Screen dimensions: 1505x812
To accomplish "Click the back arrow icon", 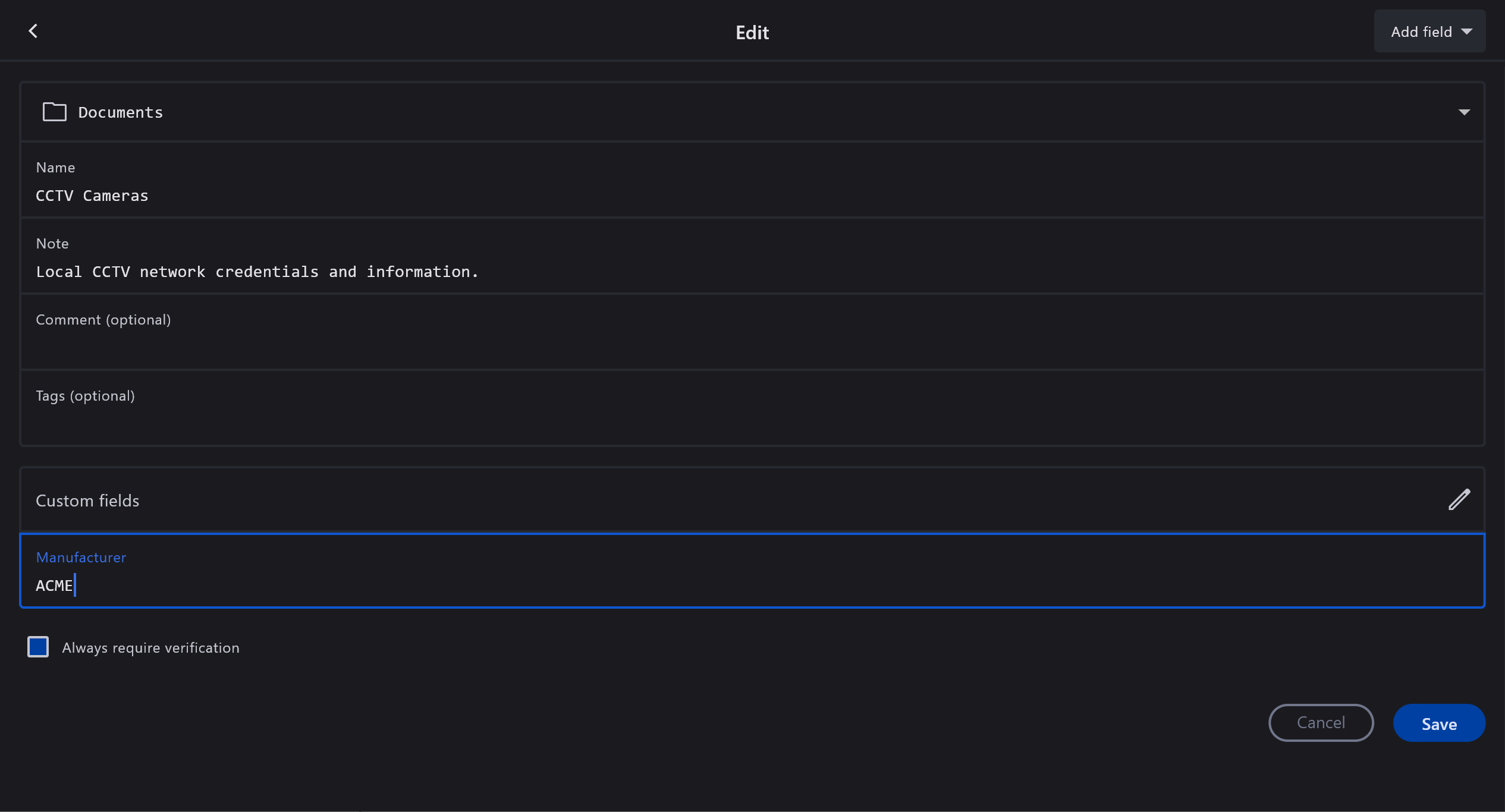I will pyautogui.click(x=33, y=31).
